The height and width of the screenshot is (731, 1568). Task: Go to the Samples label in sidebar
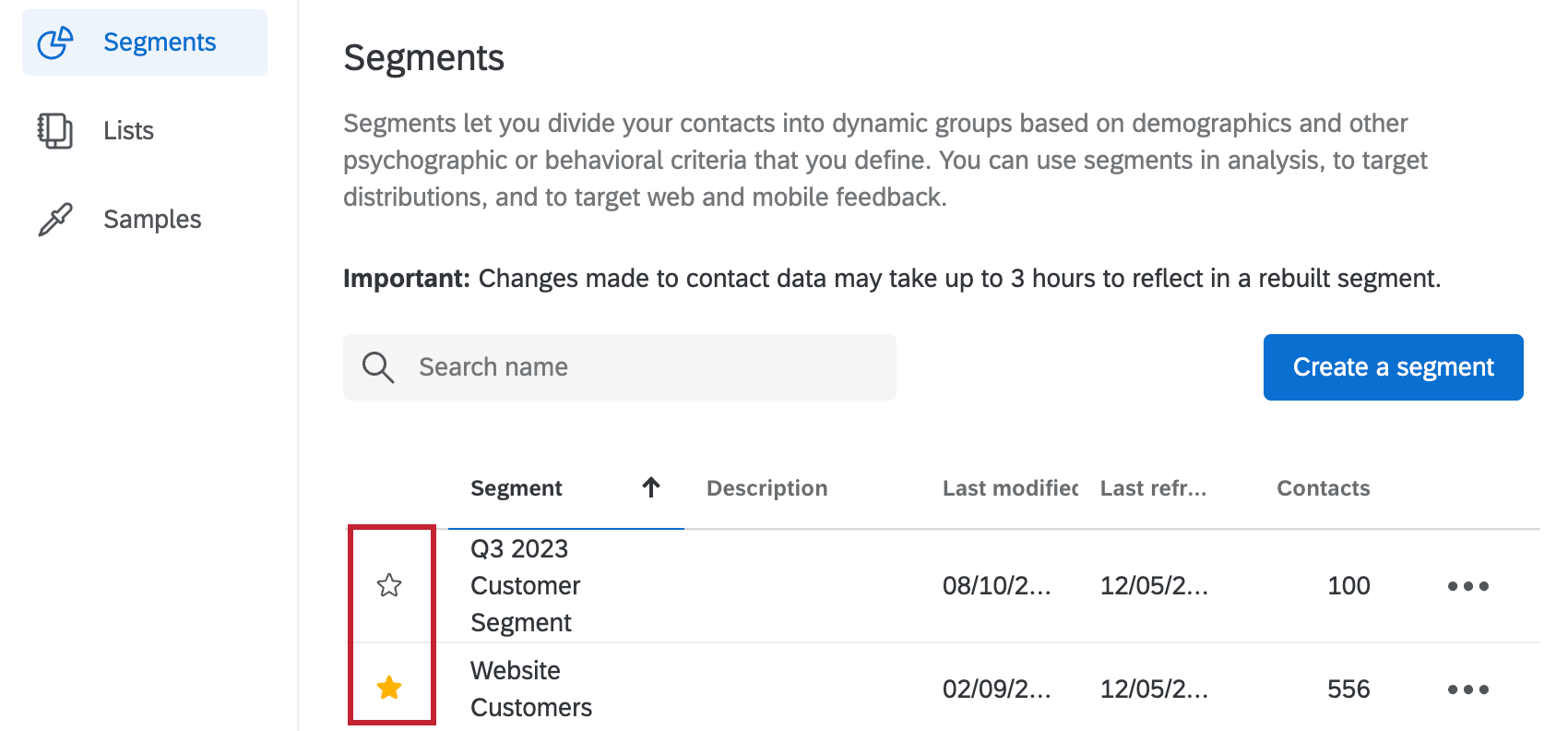point(152,220)
